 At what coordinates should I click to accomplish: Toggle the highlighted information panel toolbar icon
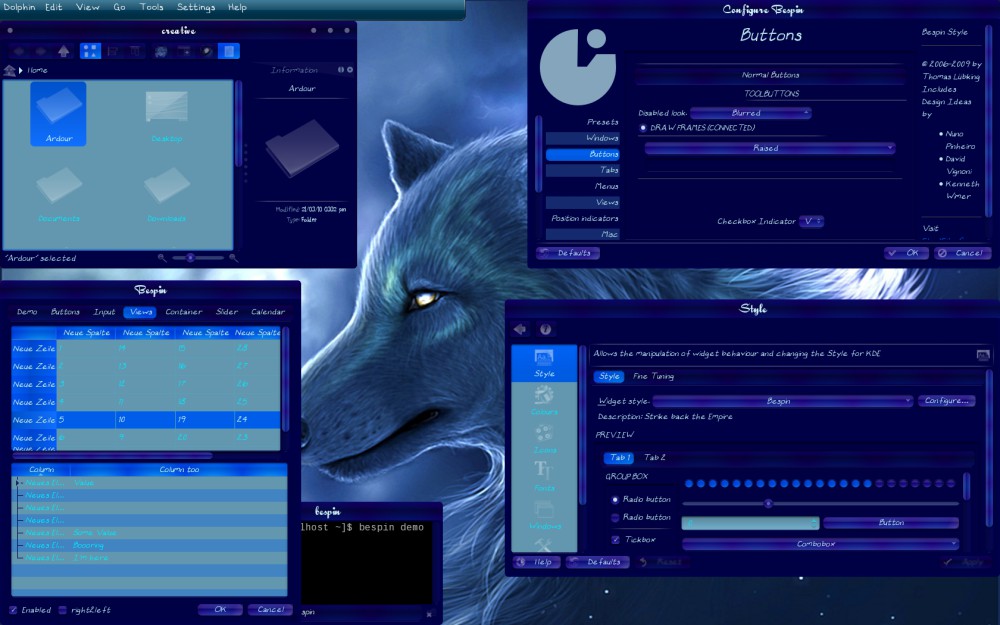229,51
